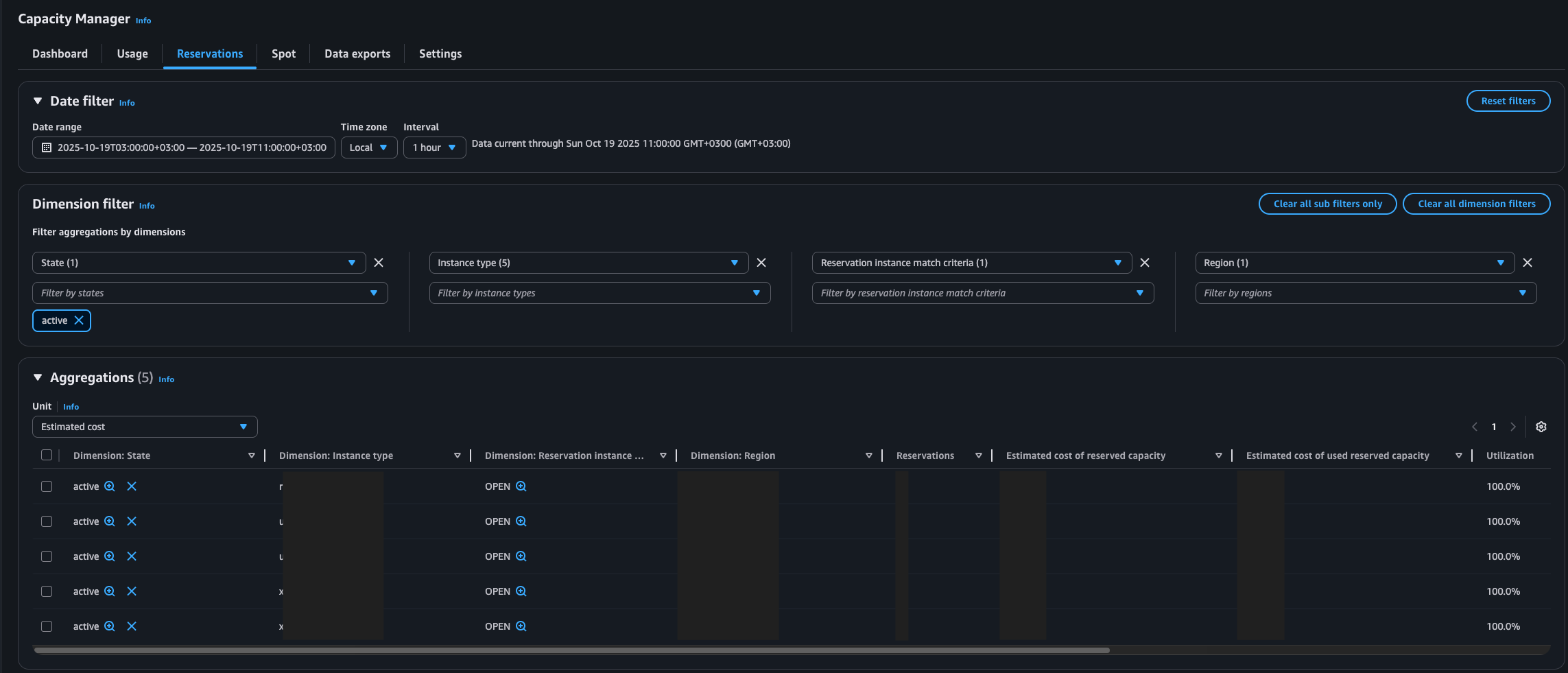Toggle the select-all rows checkbox

click(47, 455)
